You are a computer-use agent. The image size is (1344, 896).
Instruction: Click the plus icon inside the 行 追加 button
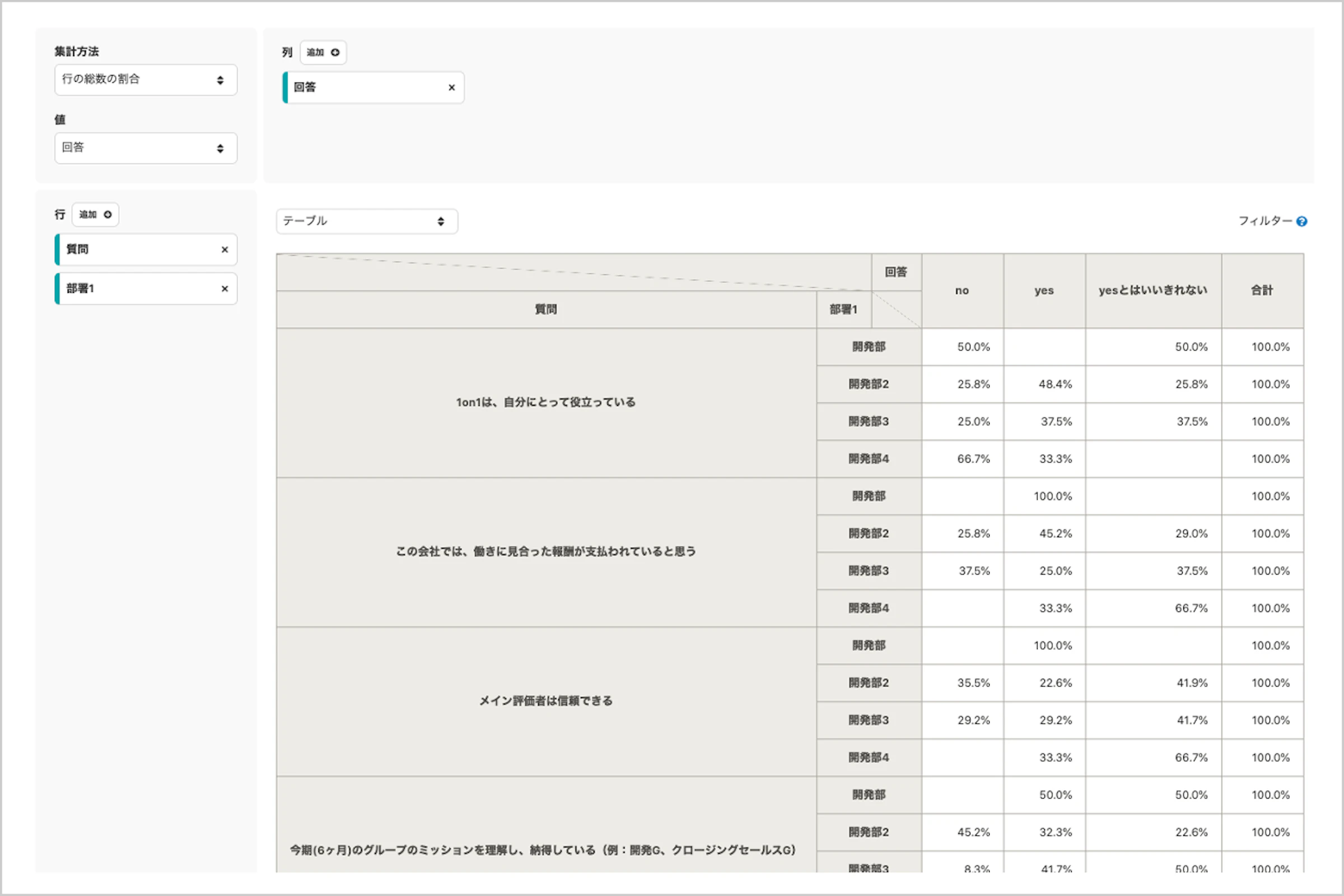pyautogui.click(x=109, y=214)
